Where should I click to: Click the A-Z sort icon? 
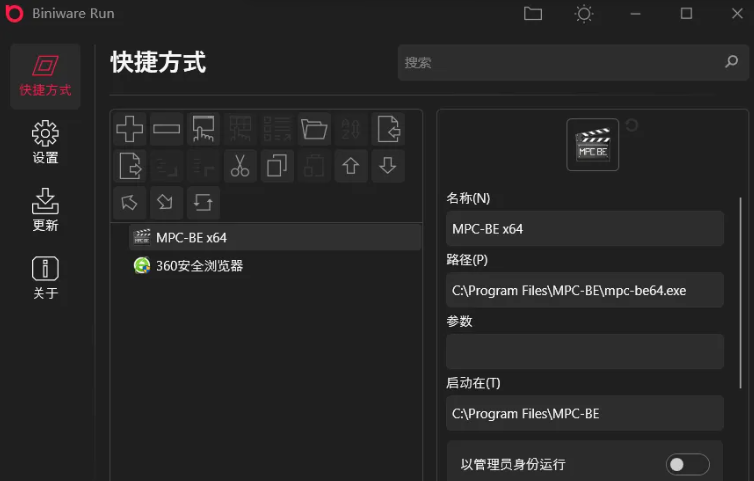(x=351, y=129)
